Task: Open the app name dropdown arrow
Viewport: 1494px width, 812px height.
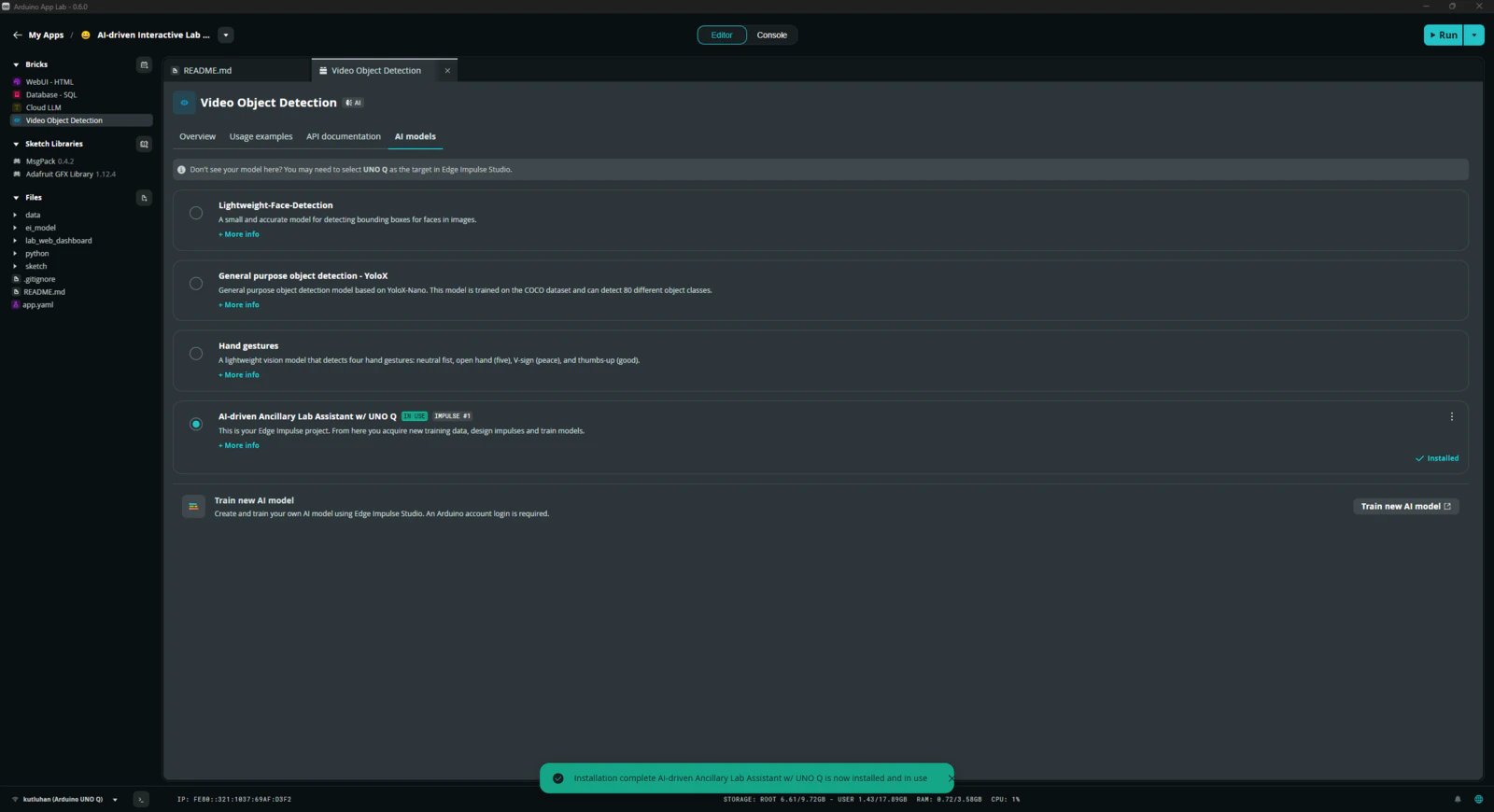Action: pos(225,35)
